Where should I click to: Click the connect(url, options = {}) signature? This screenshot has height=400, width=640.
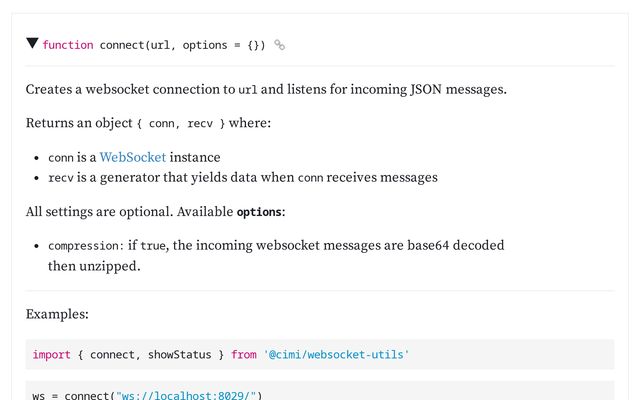pos(182,45)
